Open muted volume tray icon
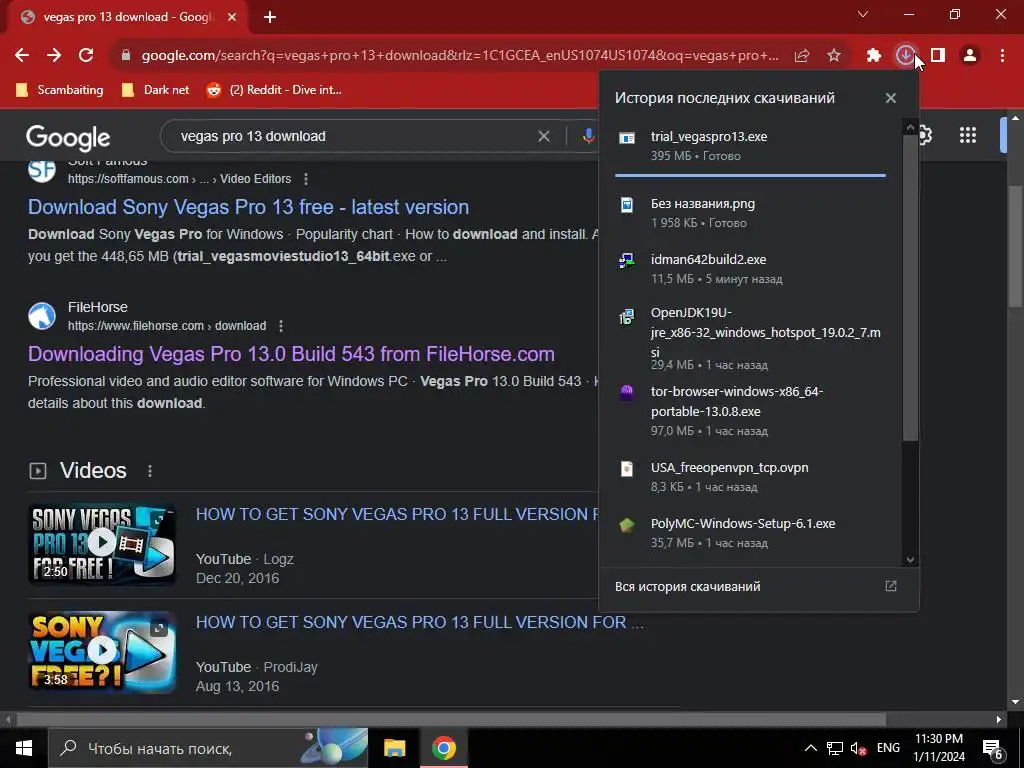The height and width of the screenshot is (768, 1024). (858, 748)
